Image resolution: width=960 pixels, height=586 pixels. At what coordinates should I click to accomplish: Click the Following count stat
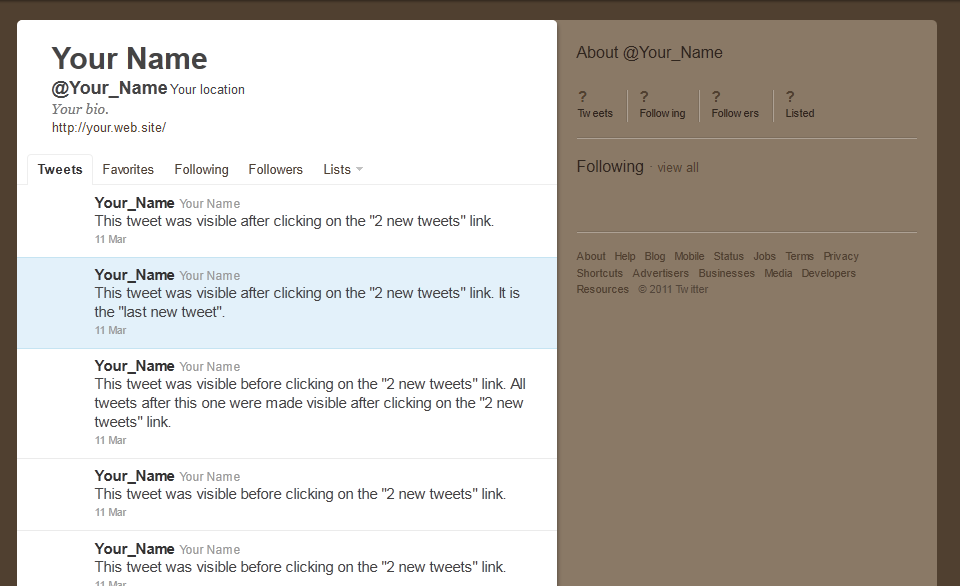[x=662, y=104]
